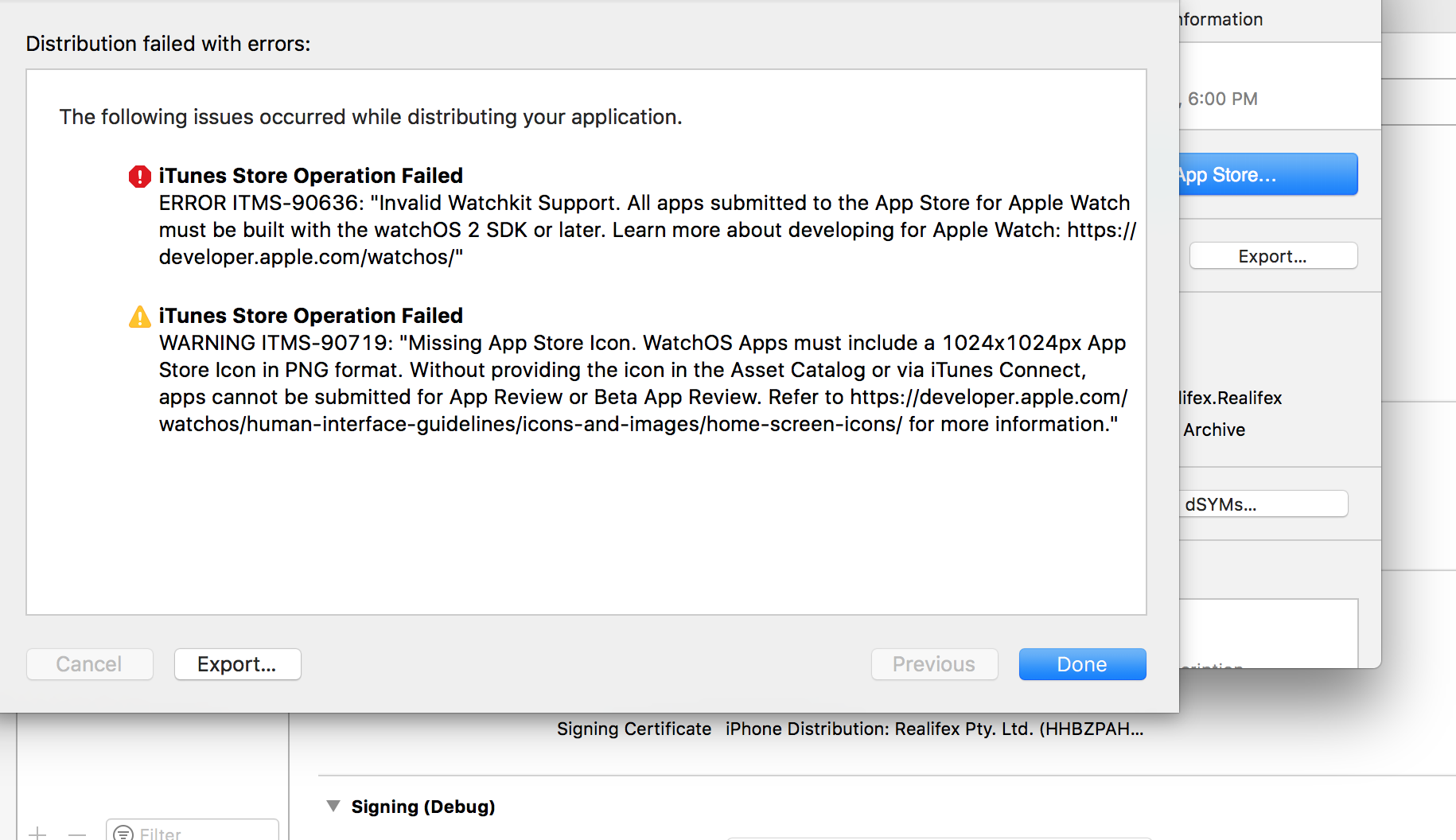Click the Done button in the dialog
This screenshot has height=840, width=1456.
click(1082, 664)
